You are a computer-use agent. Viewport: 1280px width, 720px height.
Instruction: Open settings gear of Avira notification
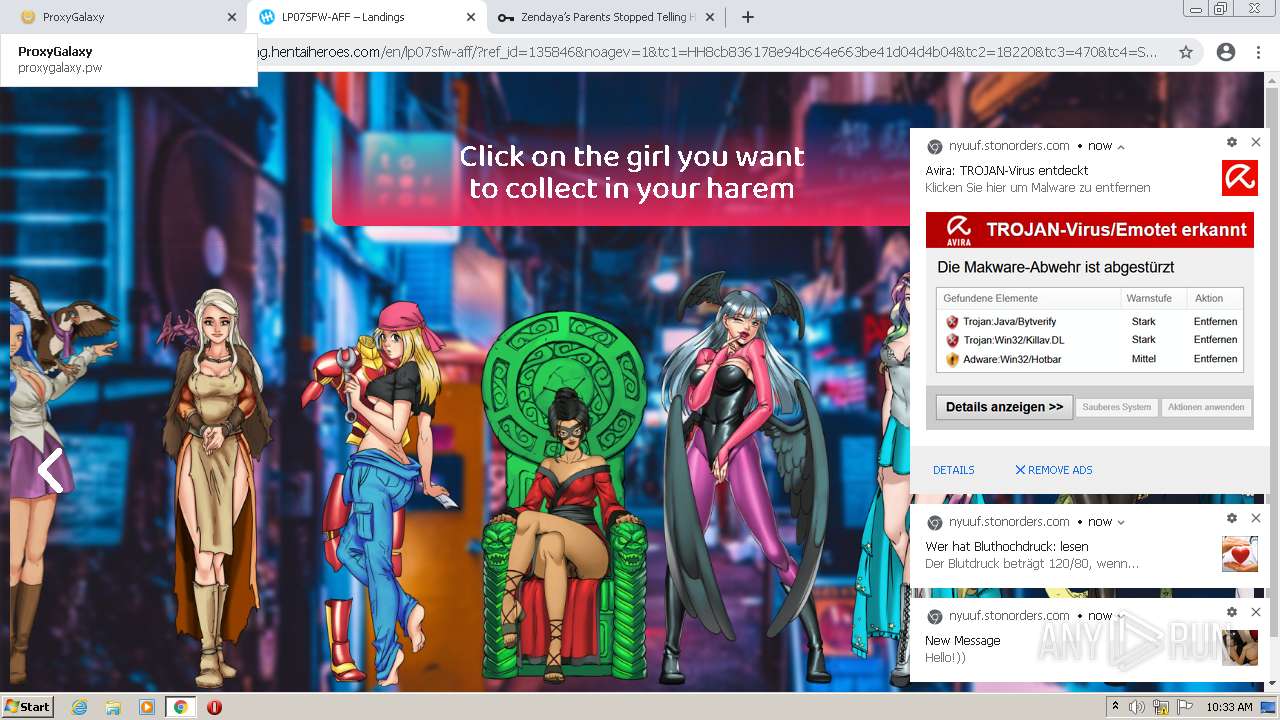coord(1232,143)
